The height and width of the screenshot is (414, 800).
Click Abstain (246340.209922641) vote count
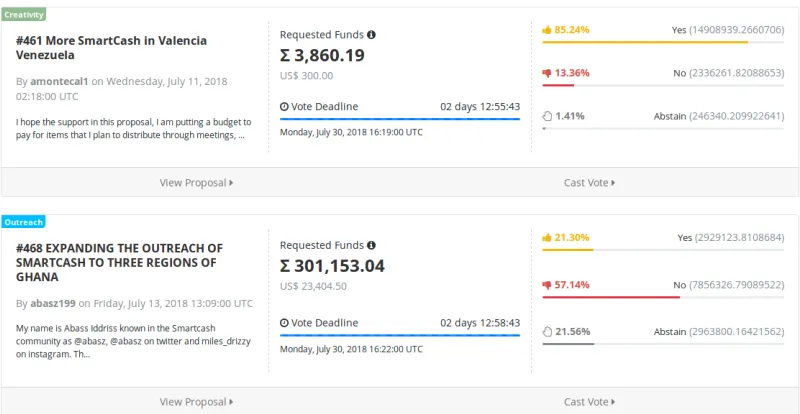(x=719, y=116)
